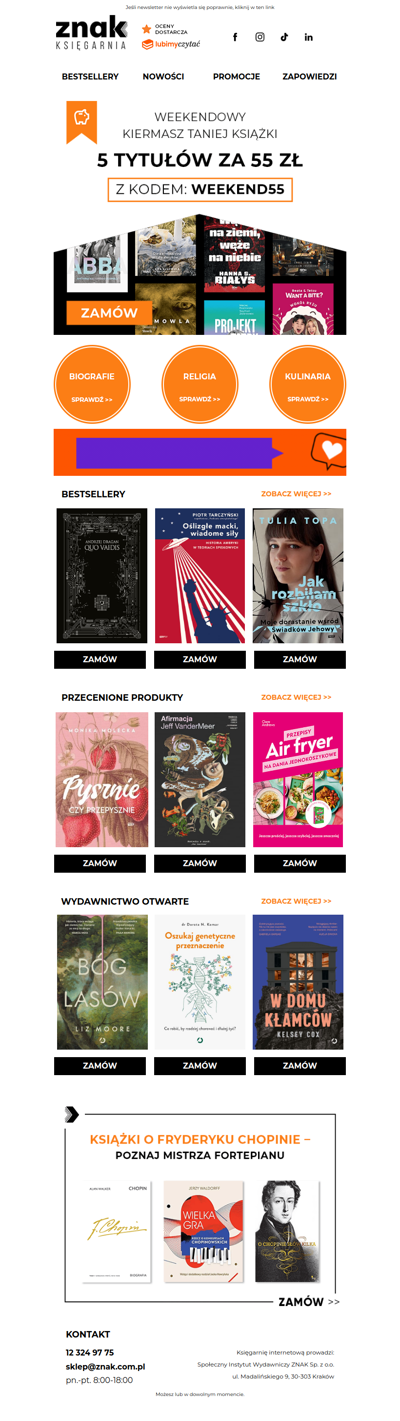Click the ZAMÓW >> link in Chopin section
Viewport: 400px width, 1421px height.
[309, 1302]
